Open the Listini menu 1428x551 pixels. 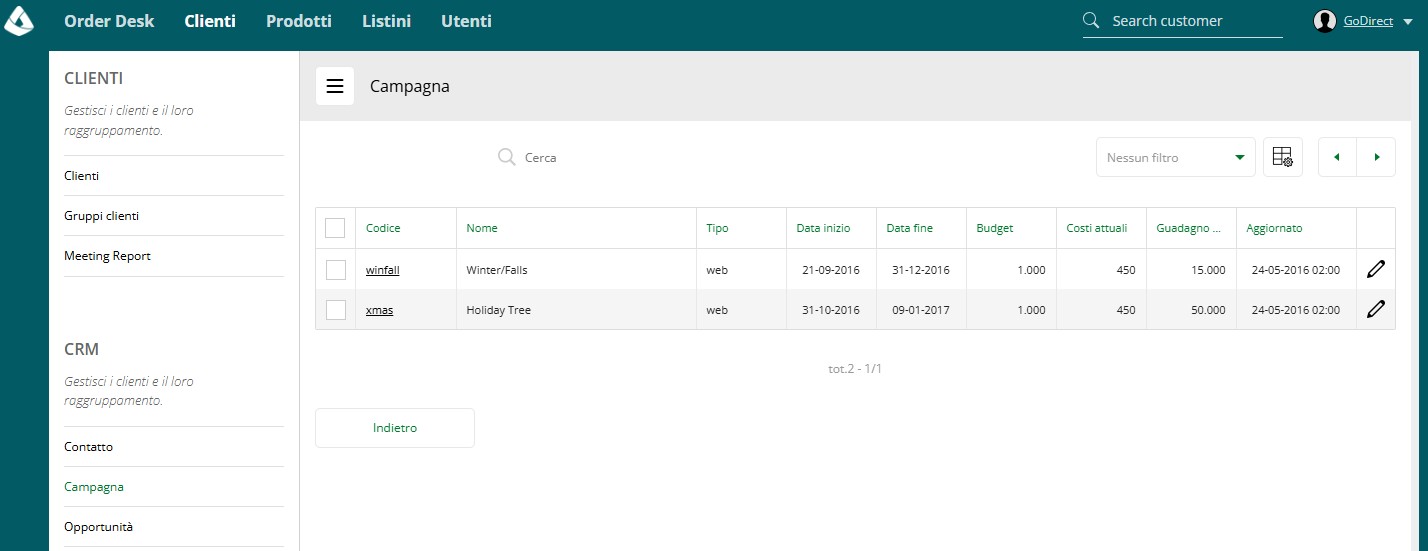(x=386, y=20)
